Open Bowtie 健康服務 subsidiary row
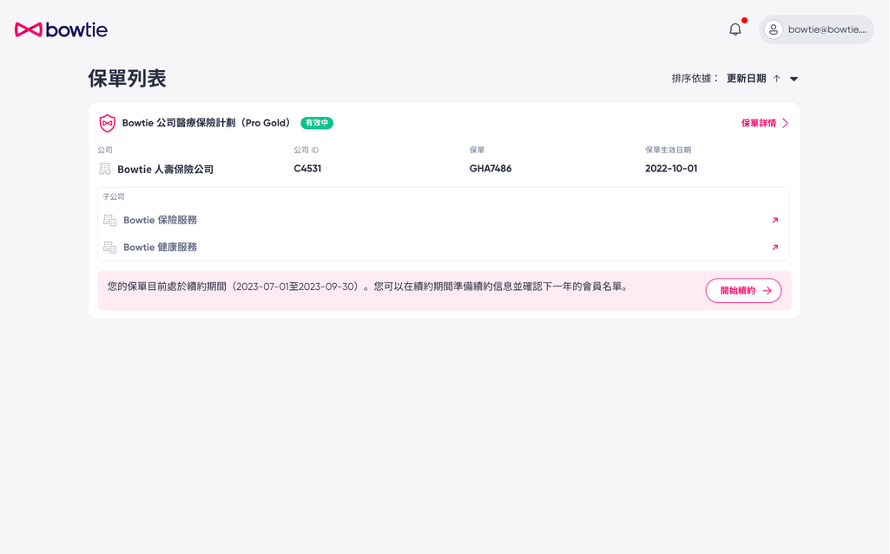The width and height of the screenshot is (890, 554). click(x=443, y=247)
